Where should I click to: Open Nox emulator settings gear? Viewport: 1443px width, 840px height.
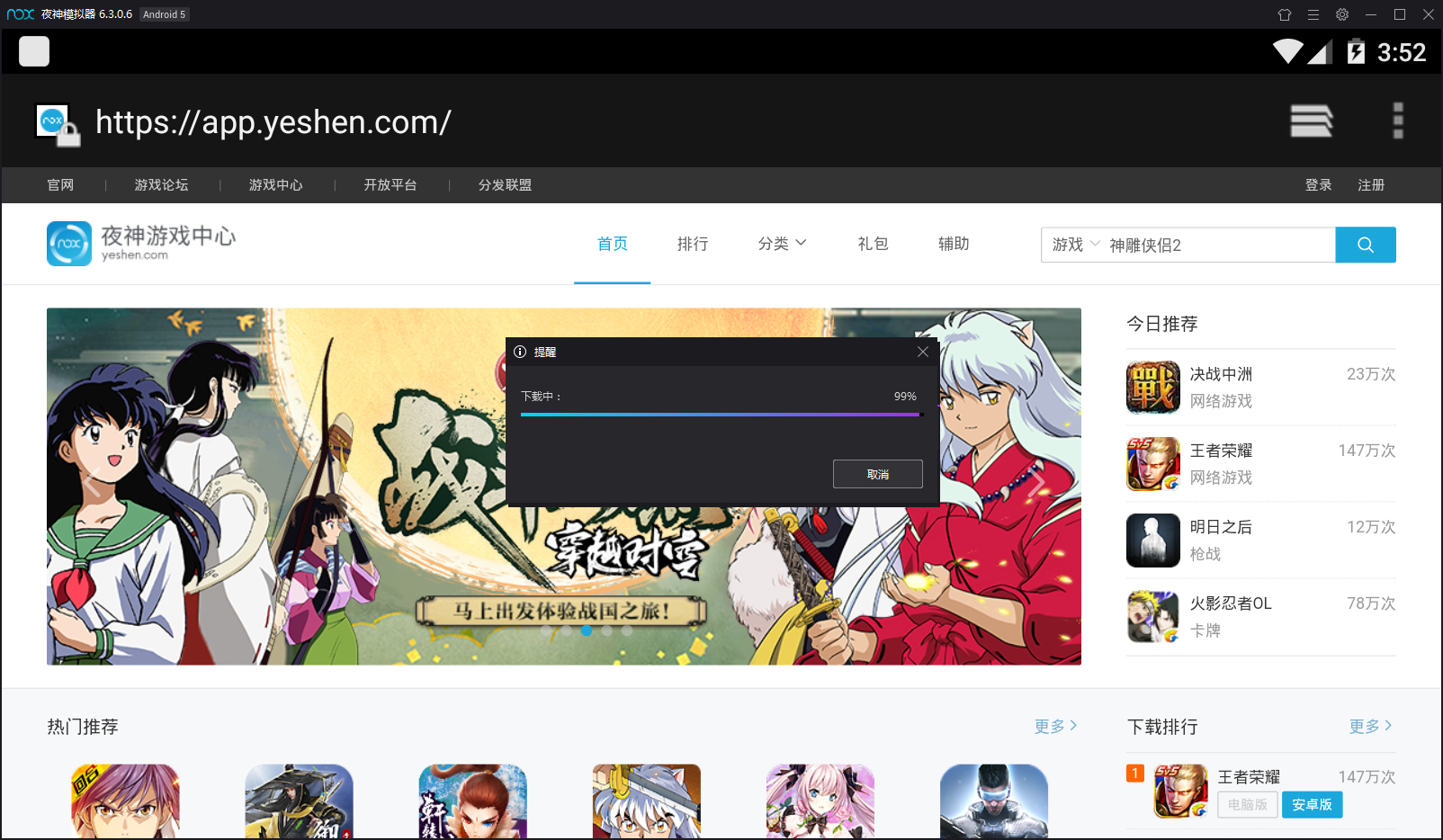click(1342, 14)
